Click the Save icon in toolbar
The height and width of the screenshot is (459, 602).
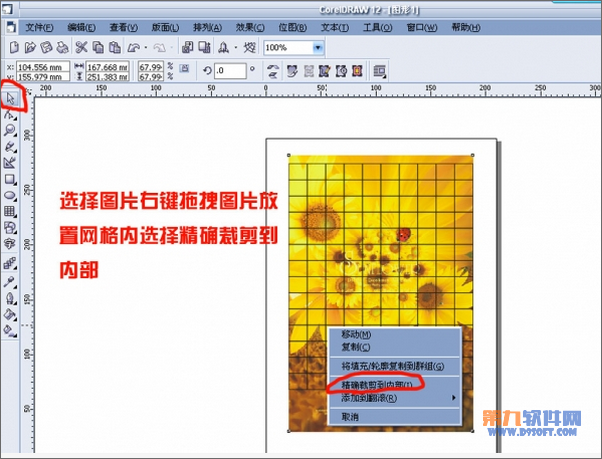tap(46, 48)
